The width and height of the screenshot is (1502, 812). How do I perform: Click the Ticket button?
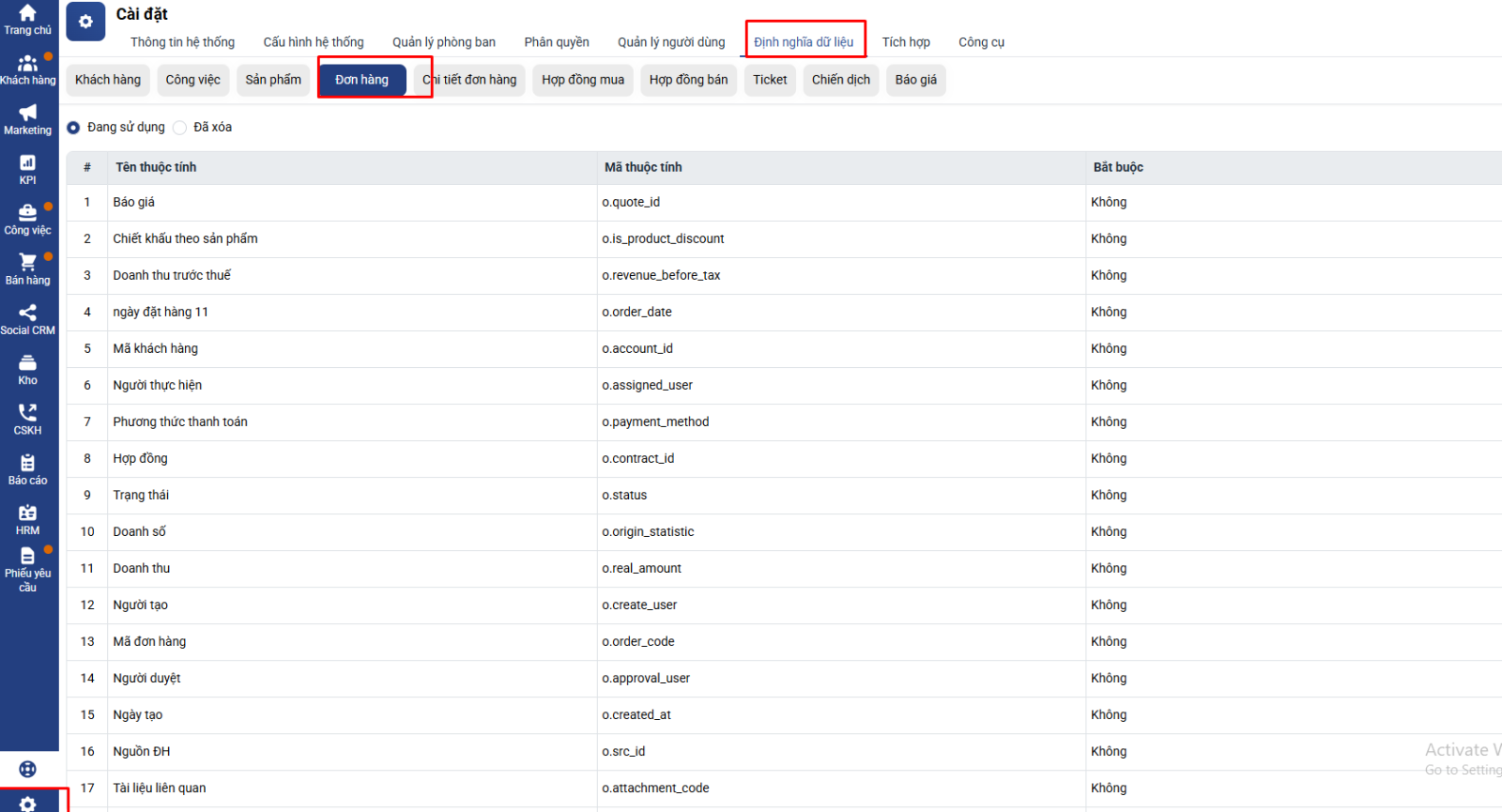coord(770,80)
